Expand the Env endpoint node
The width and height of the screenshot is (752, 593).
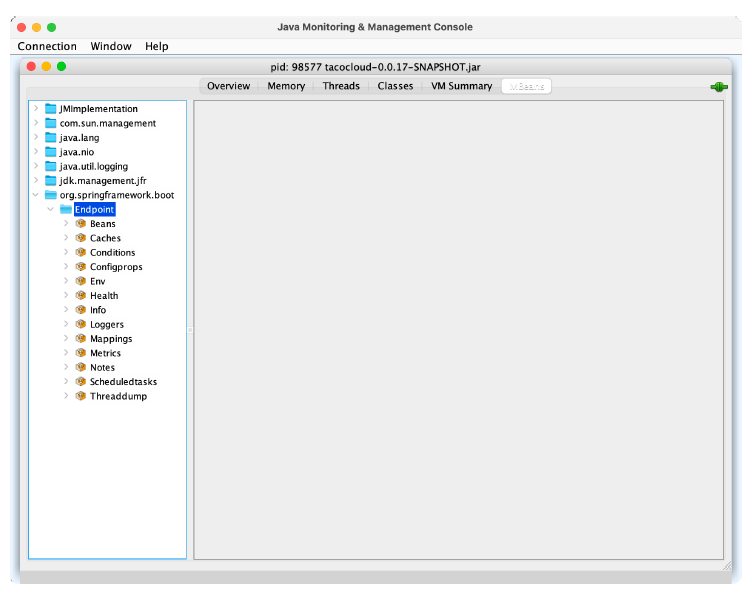pyautogui.click(x=66, y=281)
